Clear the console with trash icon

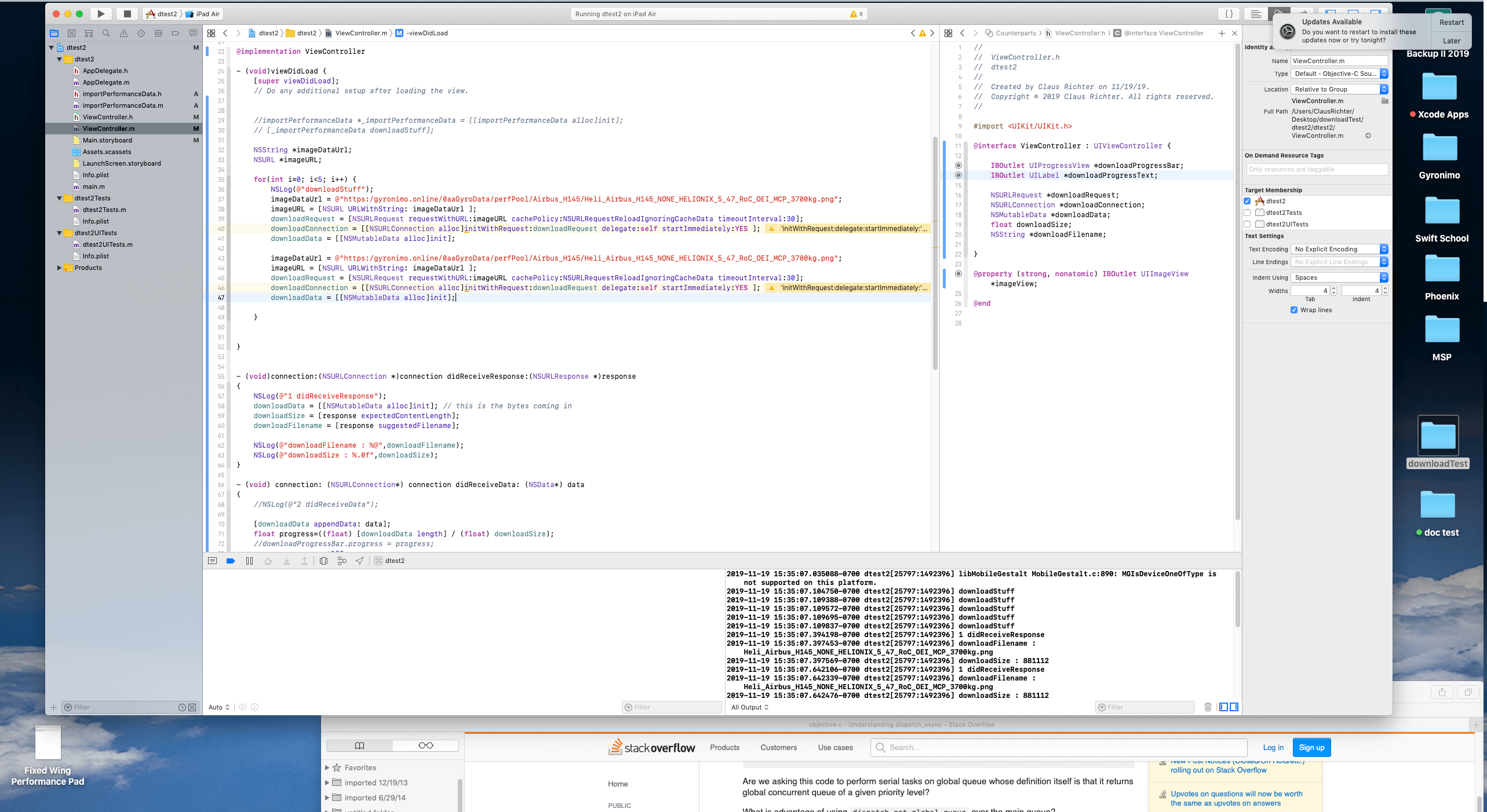click(x=1208, y=707)
